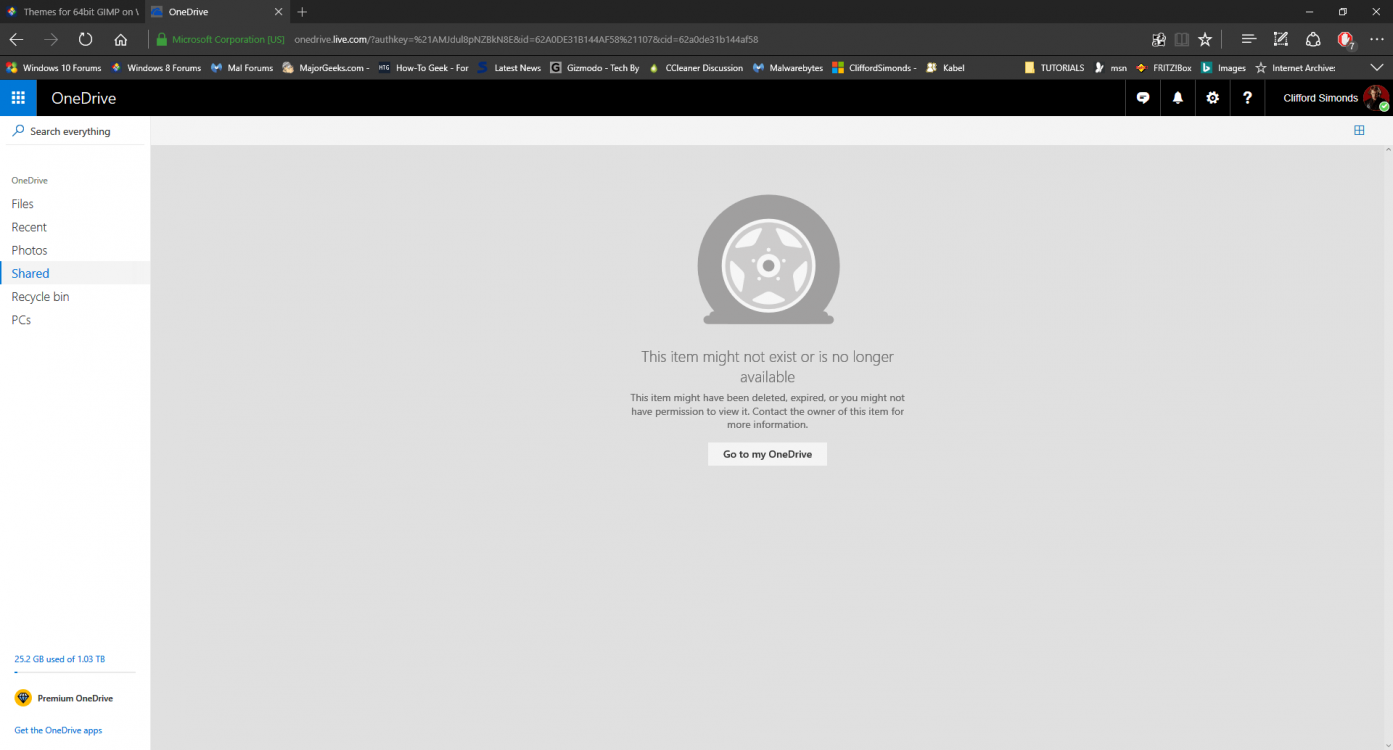The width and height of the screenshot is (1393, 750).
Task: Click the Adblock extension icon
Action: pos(1345,40)
